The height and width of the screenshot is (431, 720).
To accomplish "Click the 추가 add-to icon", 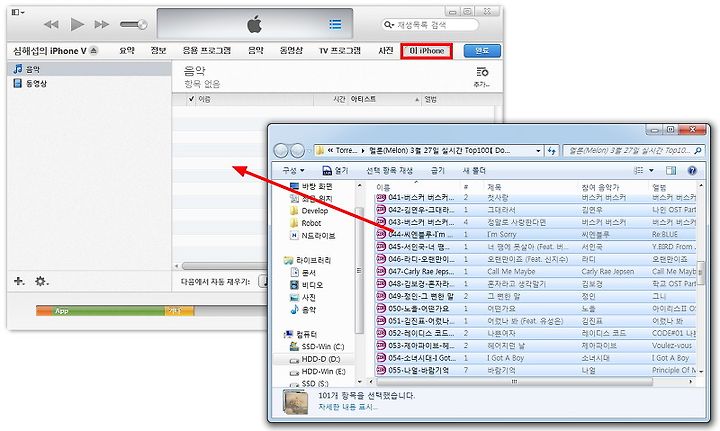I will 482,77.
